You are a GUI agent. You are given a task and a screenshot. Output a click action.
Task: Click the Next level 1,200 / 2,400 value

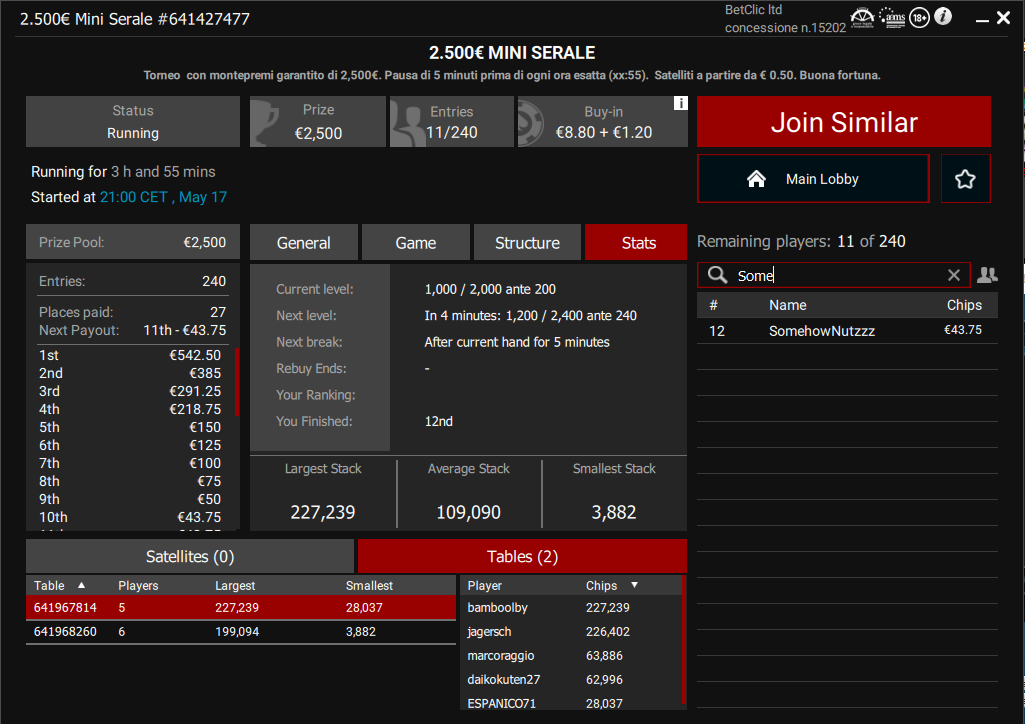pyautogui.click(x=530, y=316)
